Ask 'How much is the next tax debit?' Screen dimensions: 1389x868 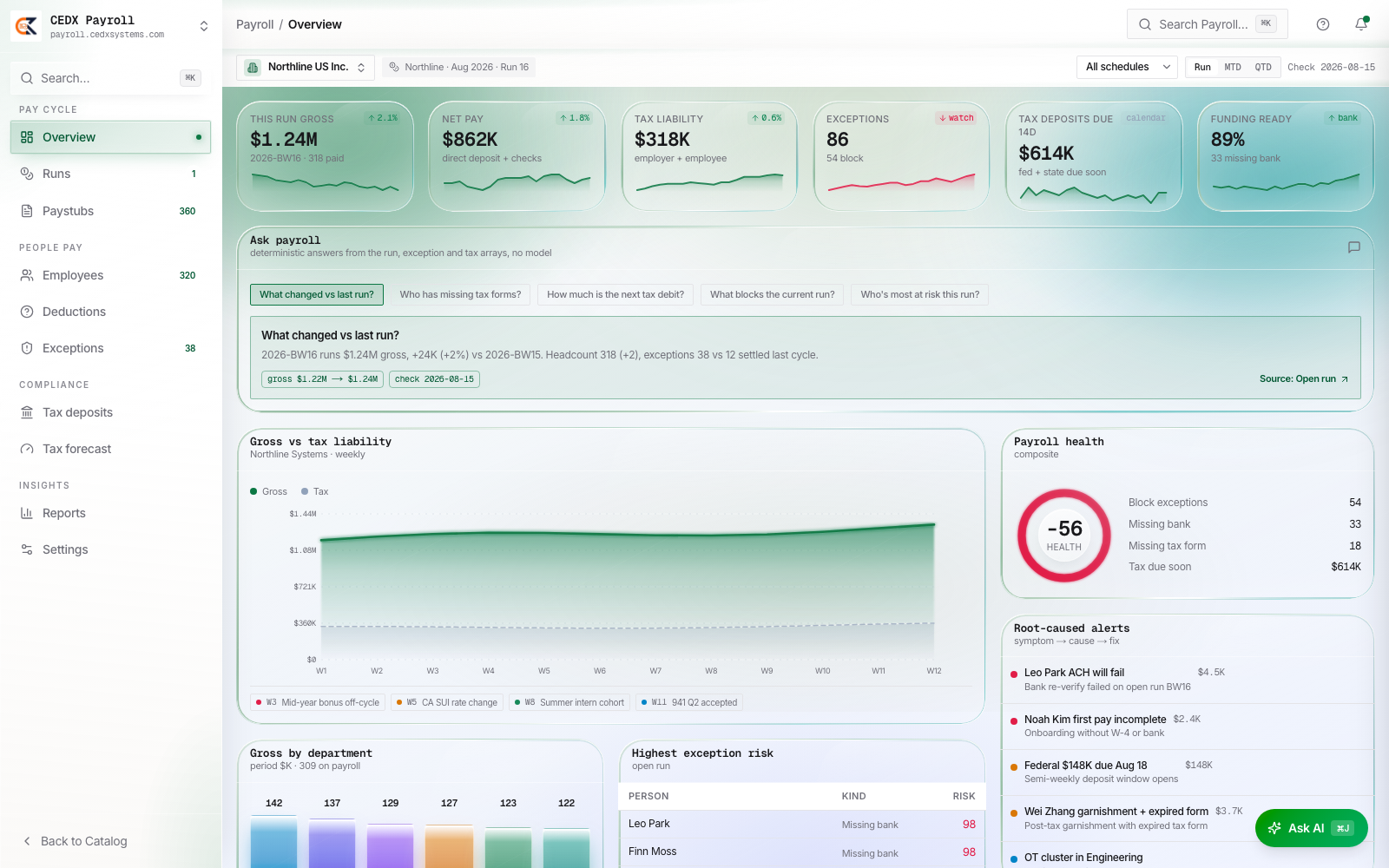point(616,294)
